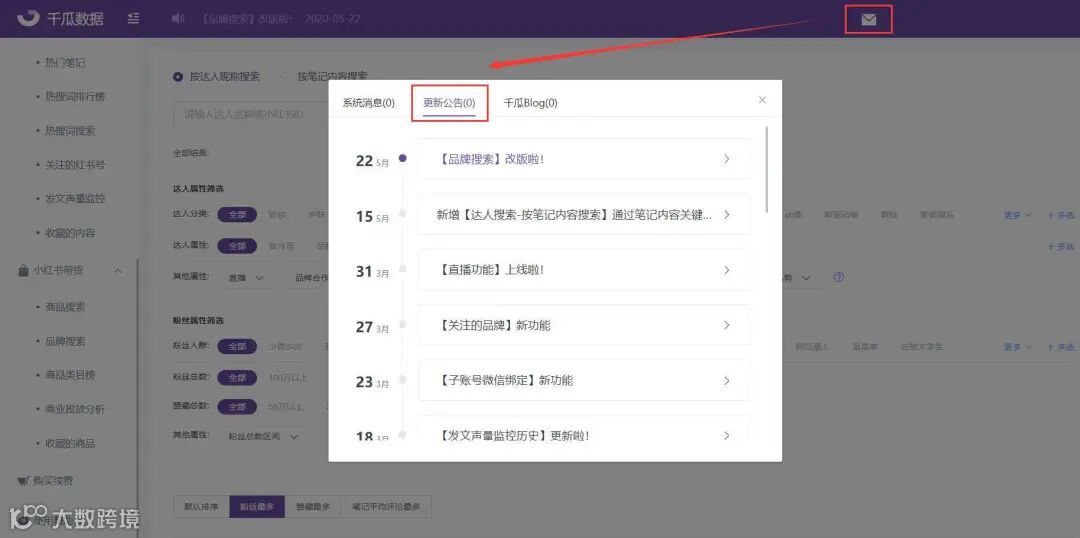Screen dimensions: 1080x538
Task: Expand 更多 in the 粉丝人群 row
Action: tap(1017, 347)
